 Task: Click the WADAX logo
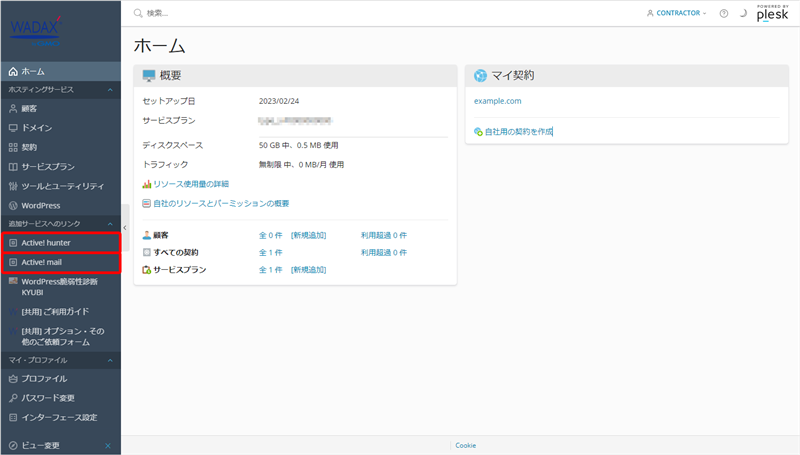36,28
